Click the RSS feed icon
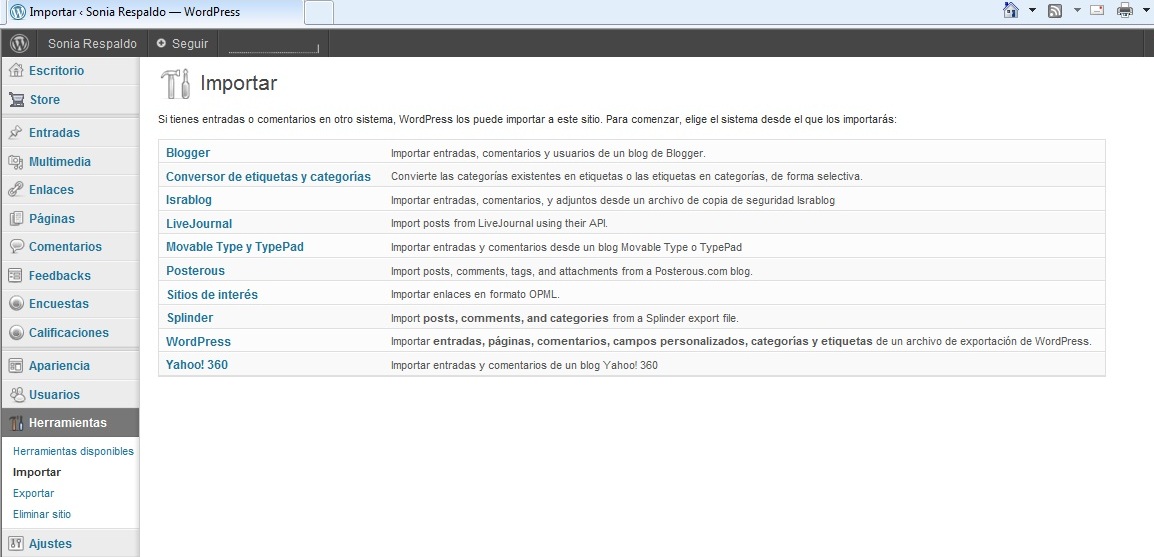Screen dimensions: 1154x557 (1054, 11)
